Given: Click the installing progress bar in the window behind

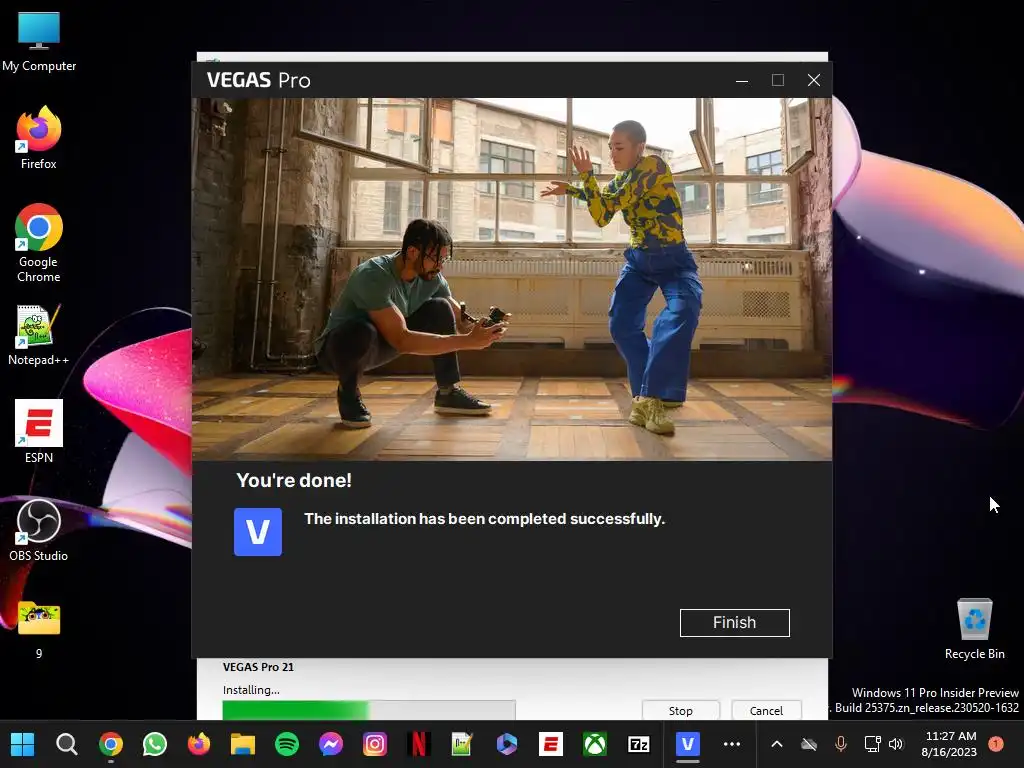Looking at the screenshot, I should coord(369,710).
